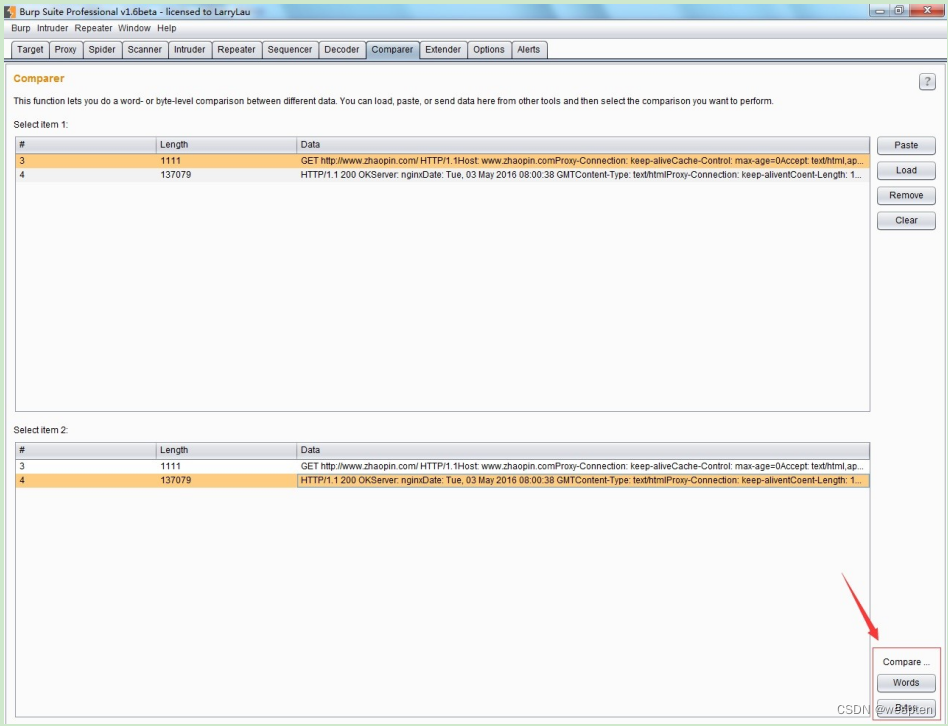Click length 137079 cell in item 2 table
Screen dimensions: 948x726
[x=226, y=480]
